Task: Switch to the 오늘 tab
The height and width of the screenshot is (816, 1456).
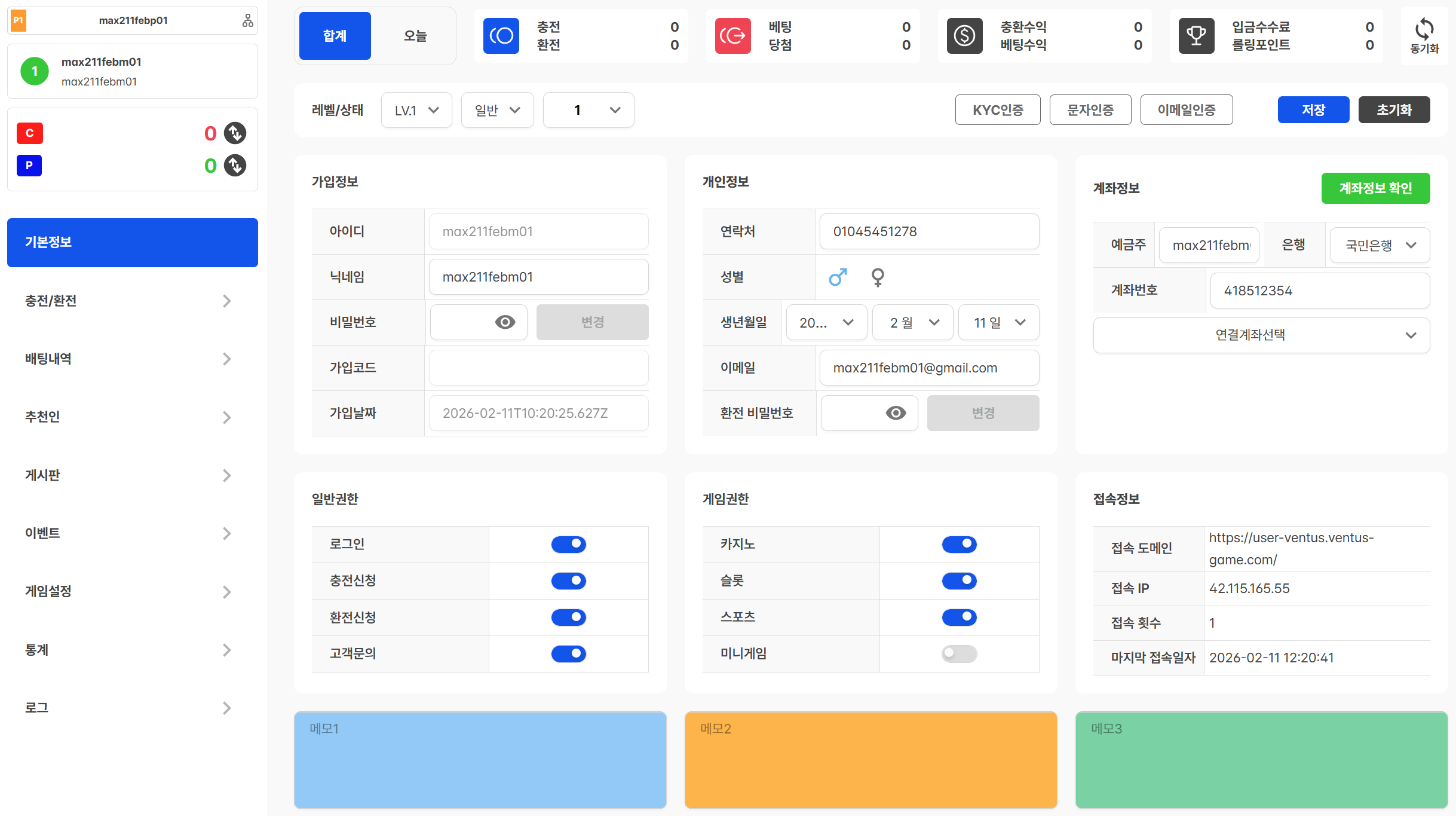Action: click(415, 36)
